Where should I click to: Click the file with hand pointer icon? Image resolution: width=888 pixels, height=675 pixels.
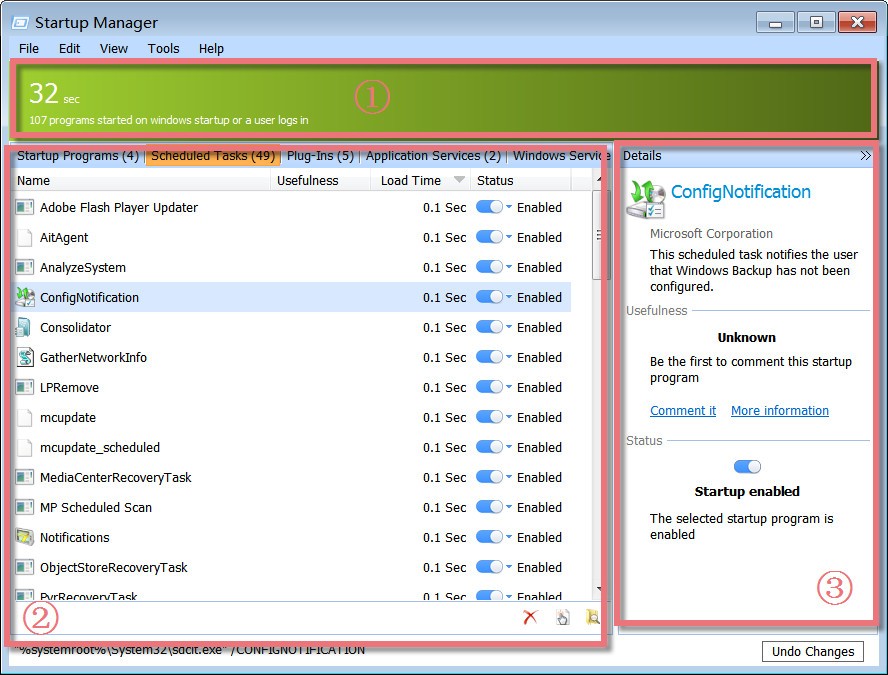pyautogui.click(x=563, y=617)
